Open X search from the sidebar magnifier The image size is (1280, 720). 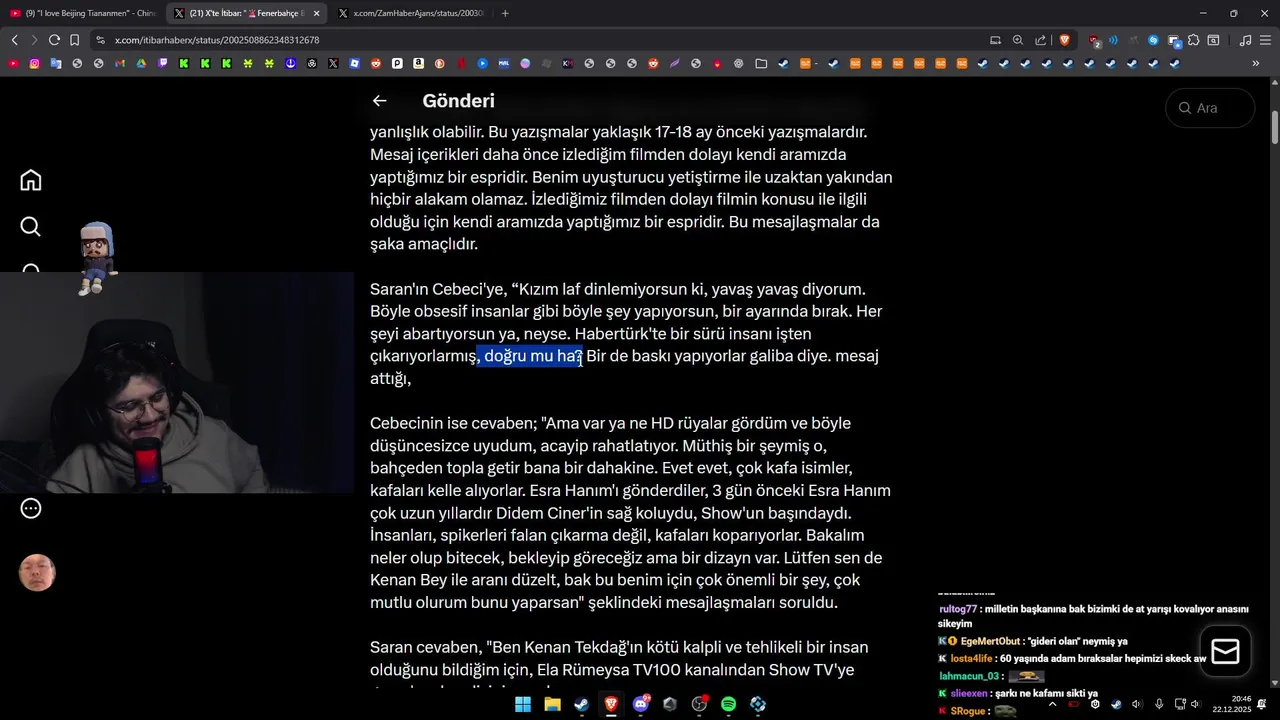(31, 226)
